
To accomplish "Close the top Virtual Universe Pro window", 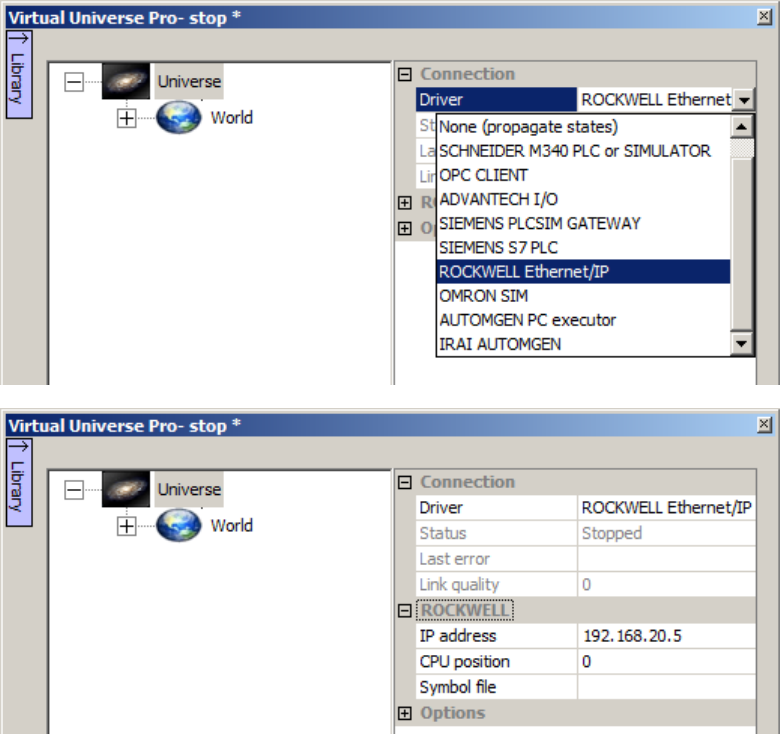I will (x=765, y=17).
